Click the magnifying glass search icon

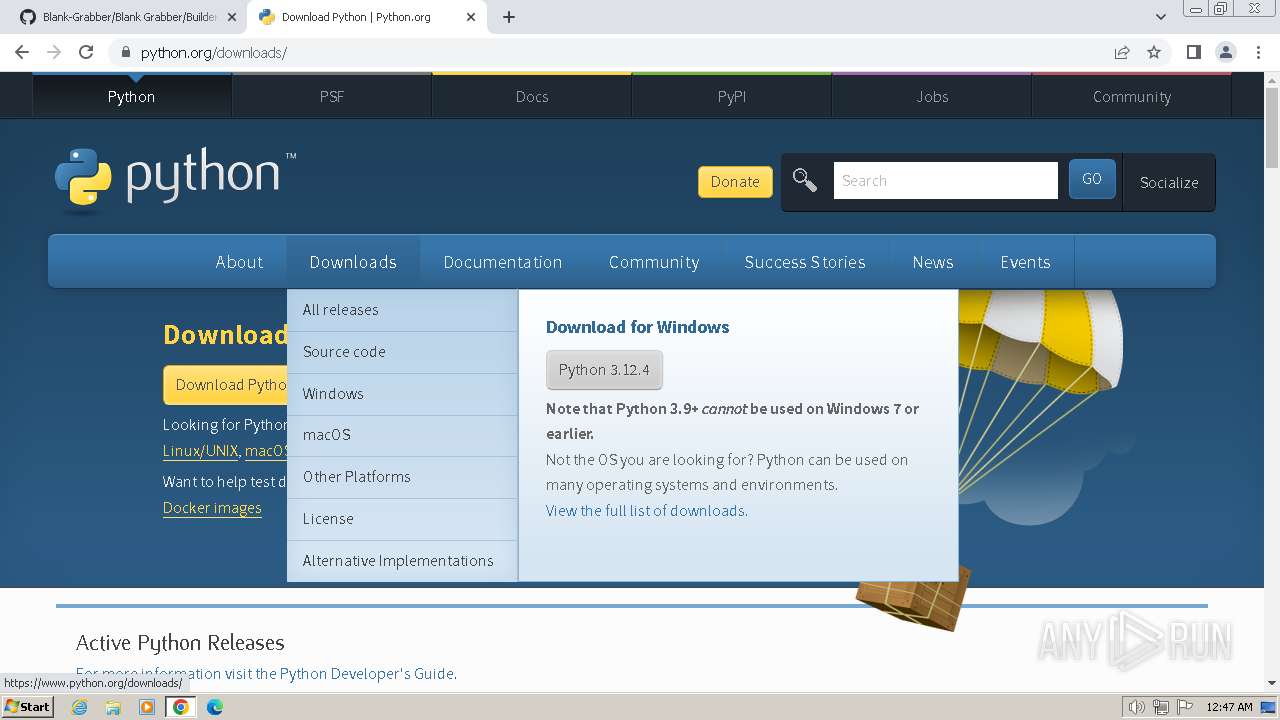pos(805,180)
